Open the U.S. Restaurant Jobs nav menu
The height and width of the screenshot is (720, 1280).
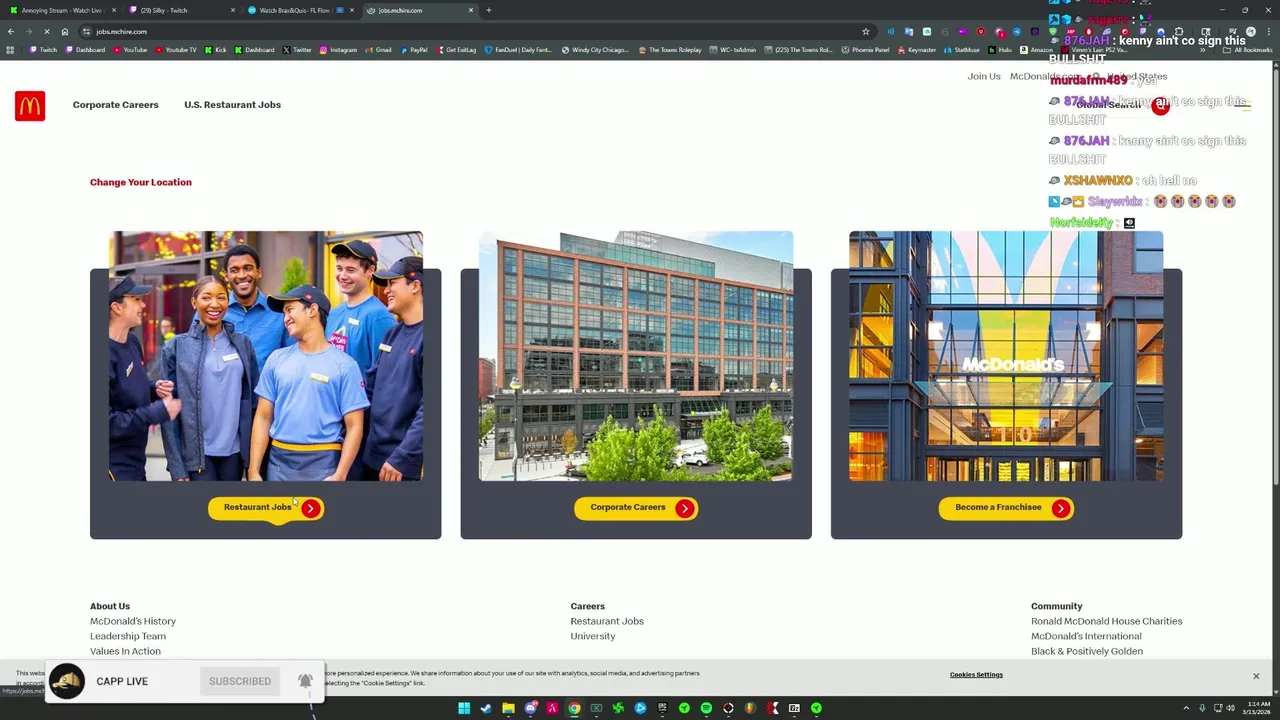pos(232,104)
